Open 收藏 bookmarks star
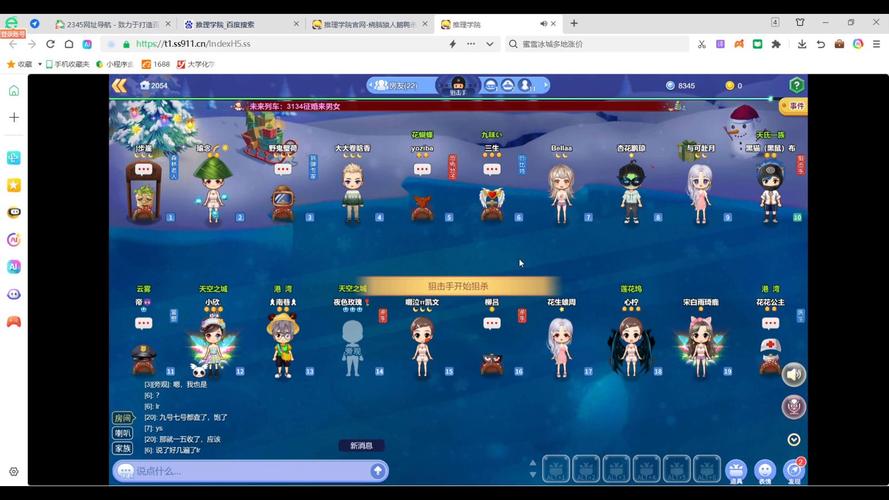 tap(19, 64)
